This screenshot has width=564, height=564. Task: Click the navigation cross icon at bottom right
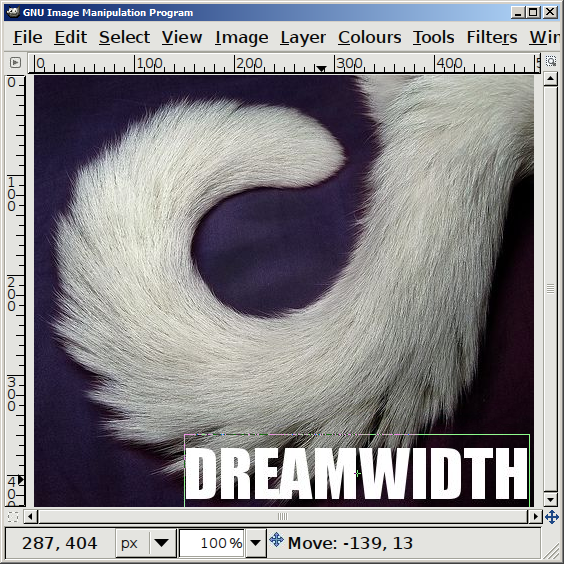tap(551, 517)
